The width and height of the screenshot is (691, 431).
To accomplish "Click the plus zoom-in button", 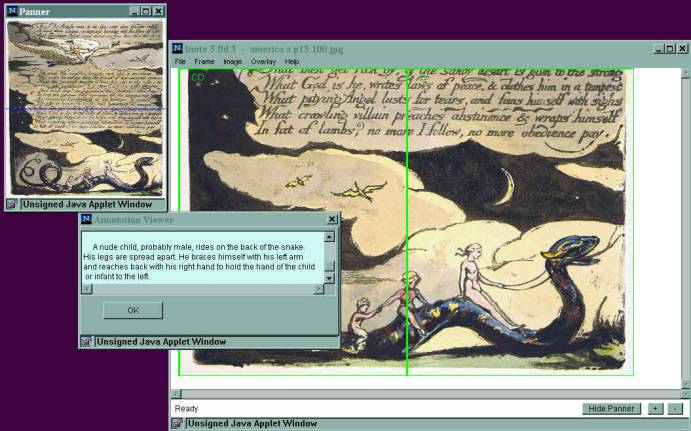I will 655,409.
